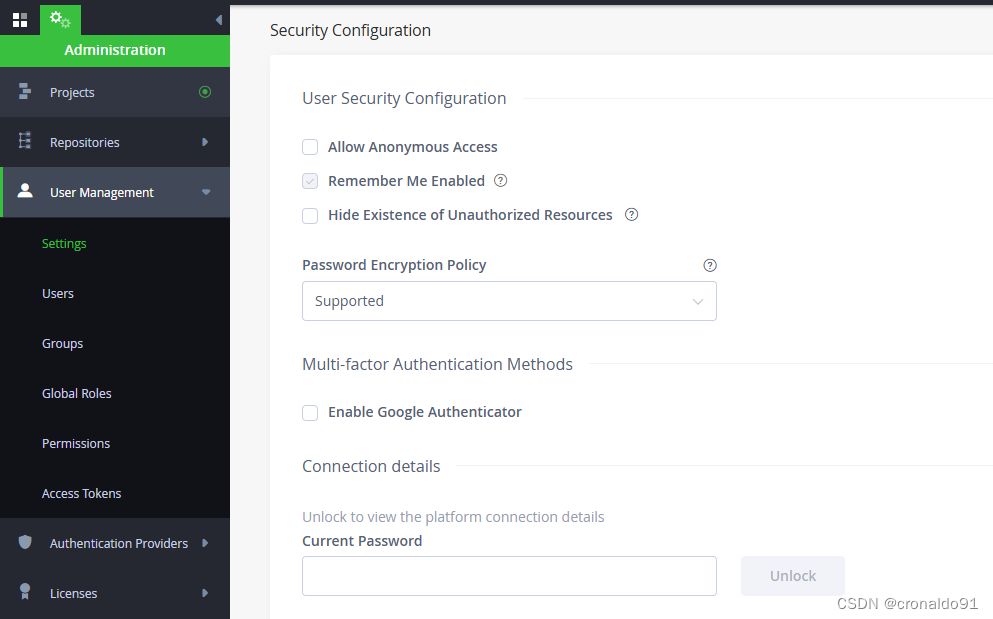
Task: Enable Allow Anonymous Access checkbox
Action: pyautogui.click(x=310, y=147)
